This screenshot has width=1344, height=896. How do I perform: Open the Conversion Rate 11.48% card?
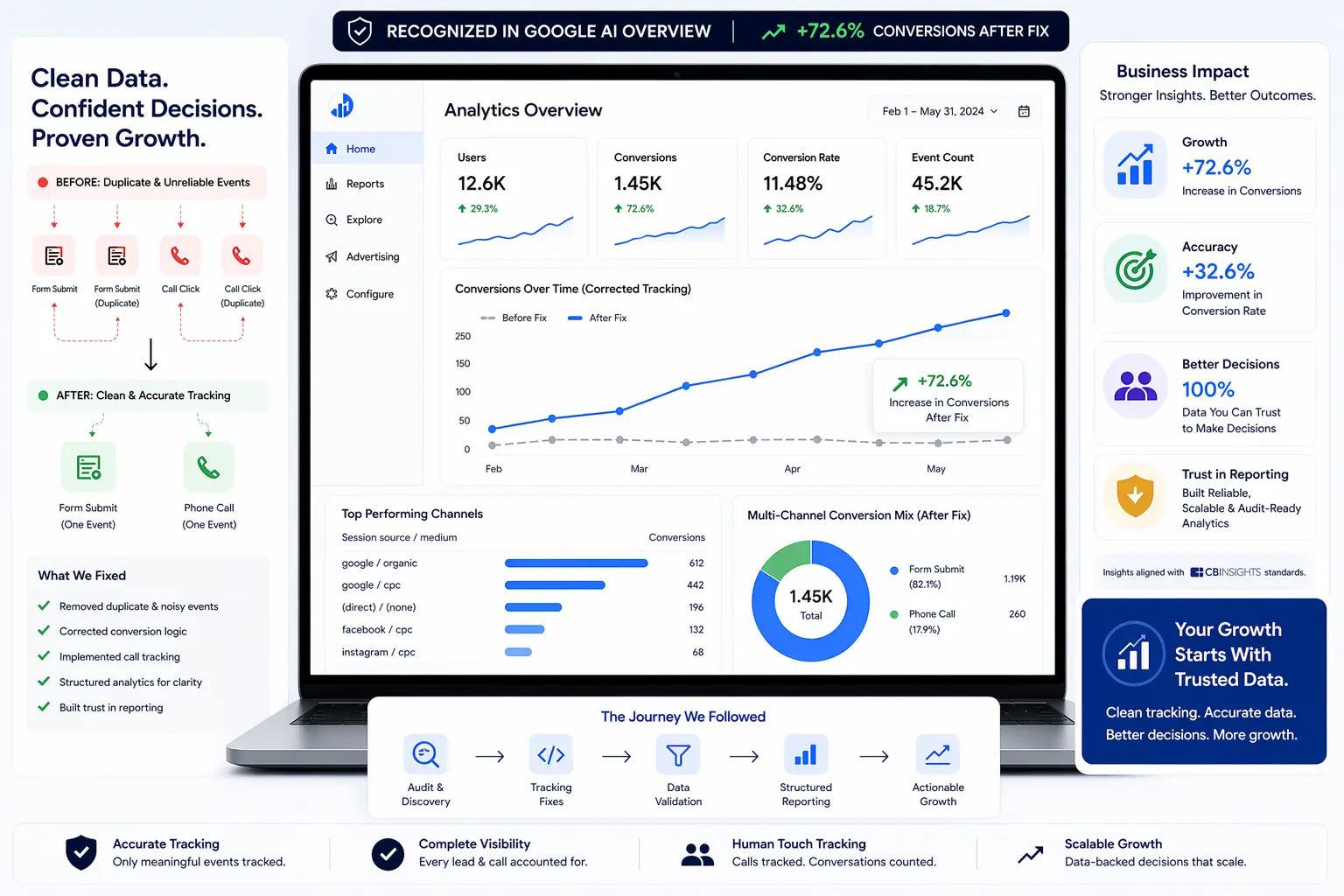pyautogui.click(x=818, y=199)
